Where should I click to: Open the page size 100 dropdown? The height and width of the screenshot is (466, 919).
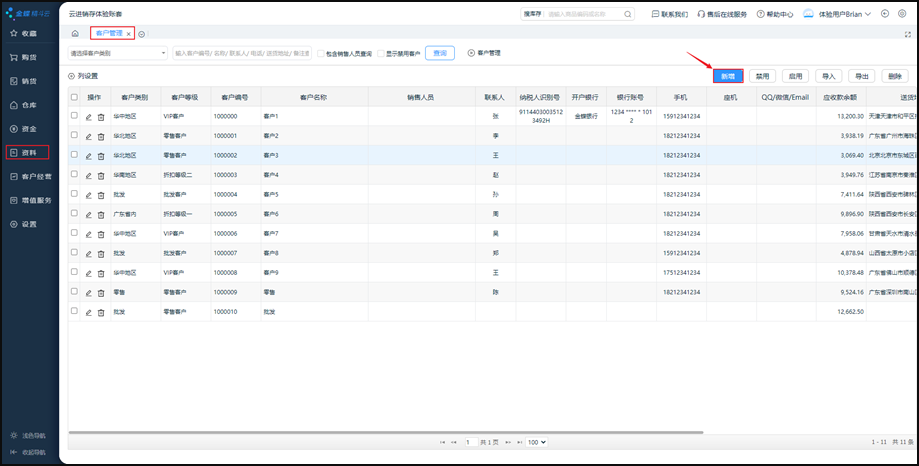pos(536,442)
